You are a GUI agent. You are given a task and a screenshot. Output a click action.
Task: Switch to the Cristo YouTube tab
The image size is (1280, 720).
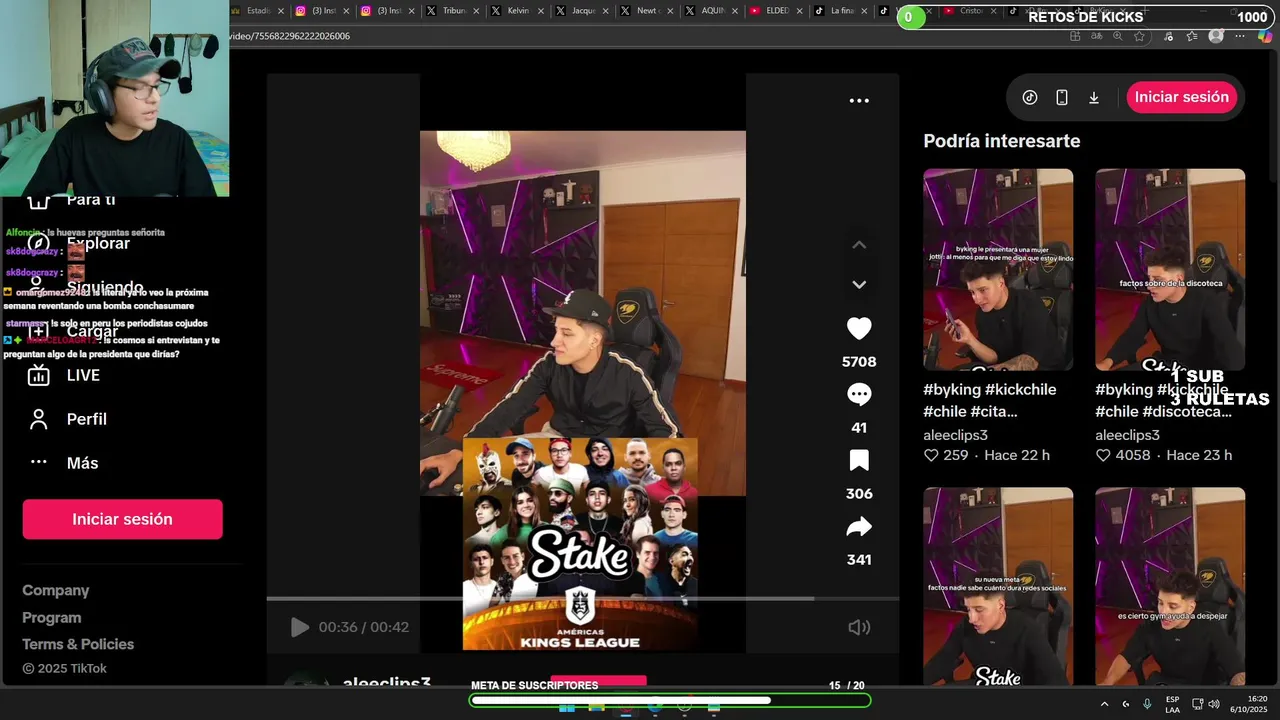[x=970, y=11]
